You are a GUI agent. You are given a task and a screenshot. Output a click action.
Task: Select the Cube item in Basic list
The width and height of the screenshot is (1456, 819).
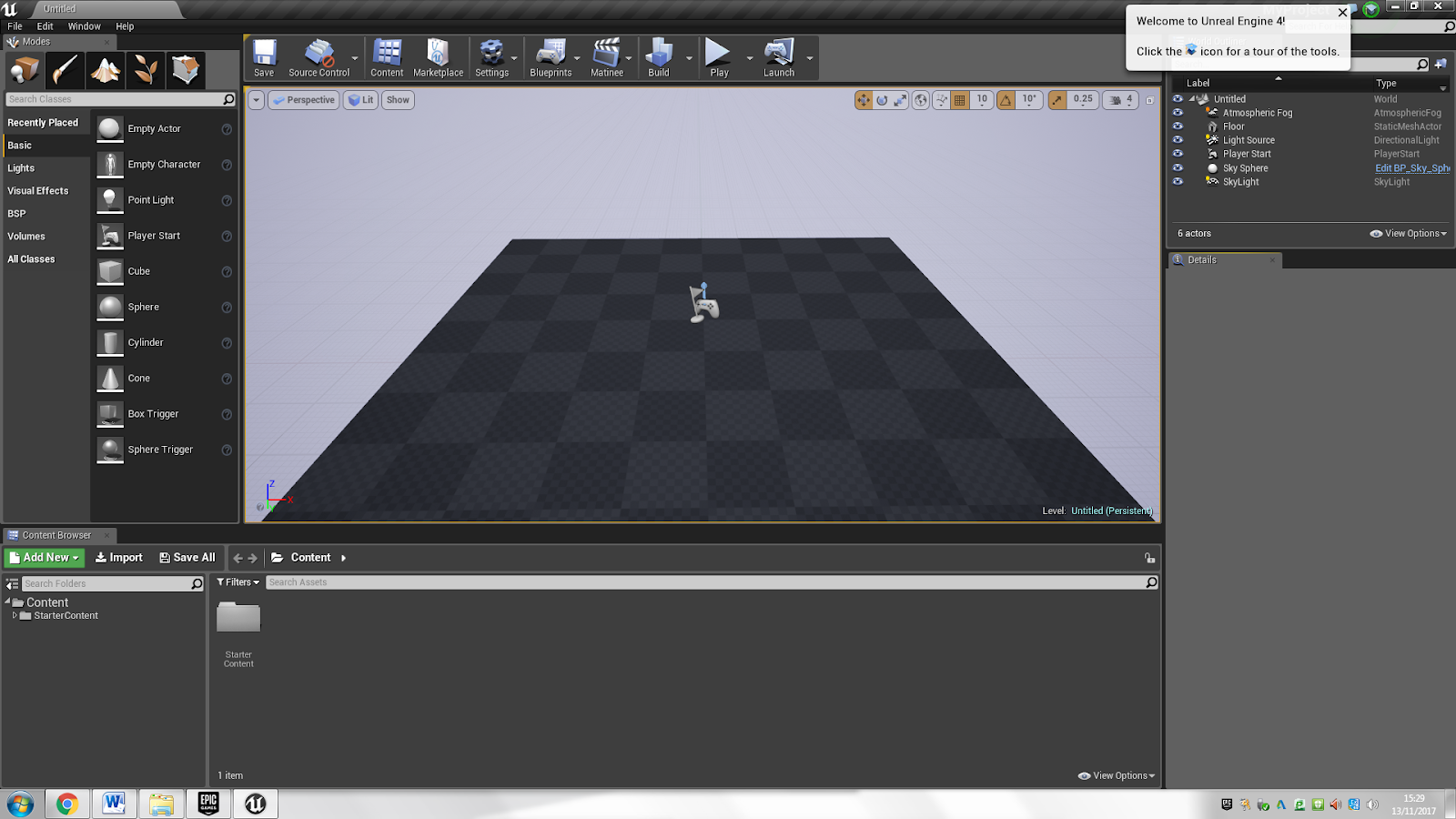point(165,271)
